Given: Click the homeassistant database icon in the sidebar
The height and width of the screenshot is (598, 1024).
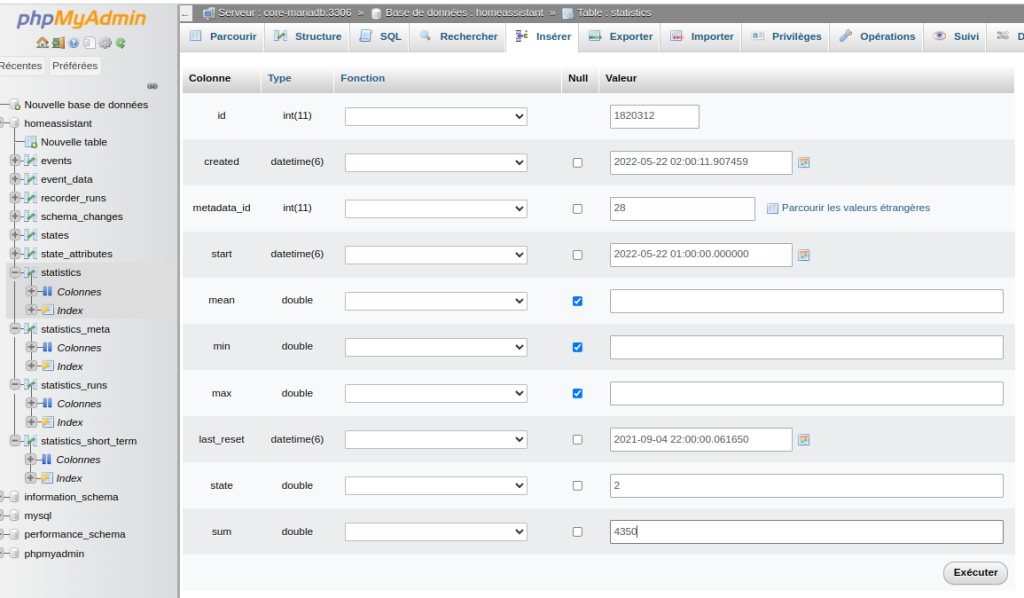Looking at the screenshot, I should click(14, 123).
